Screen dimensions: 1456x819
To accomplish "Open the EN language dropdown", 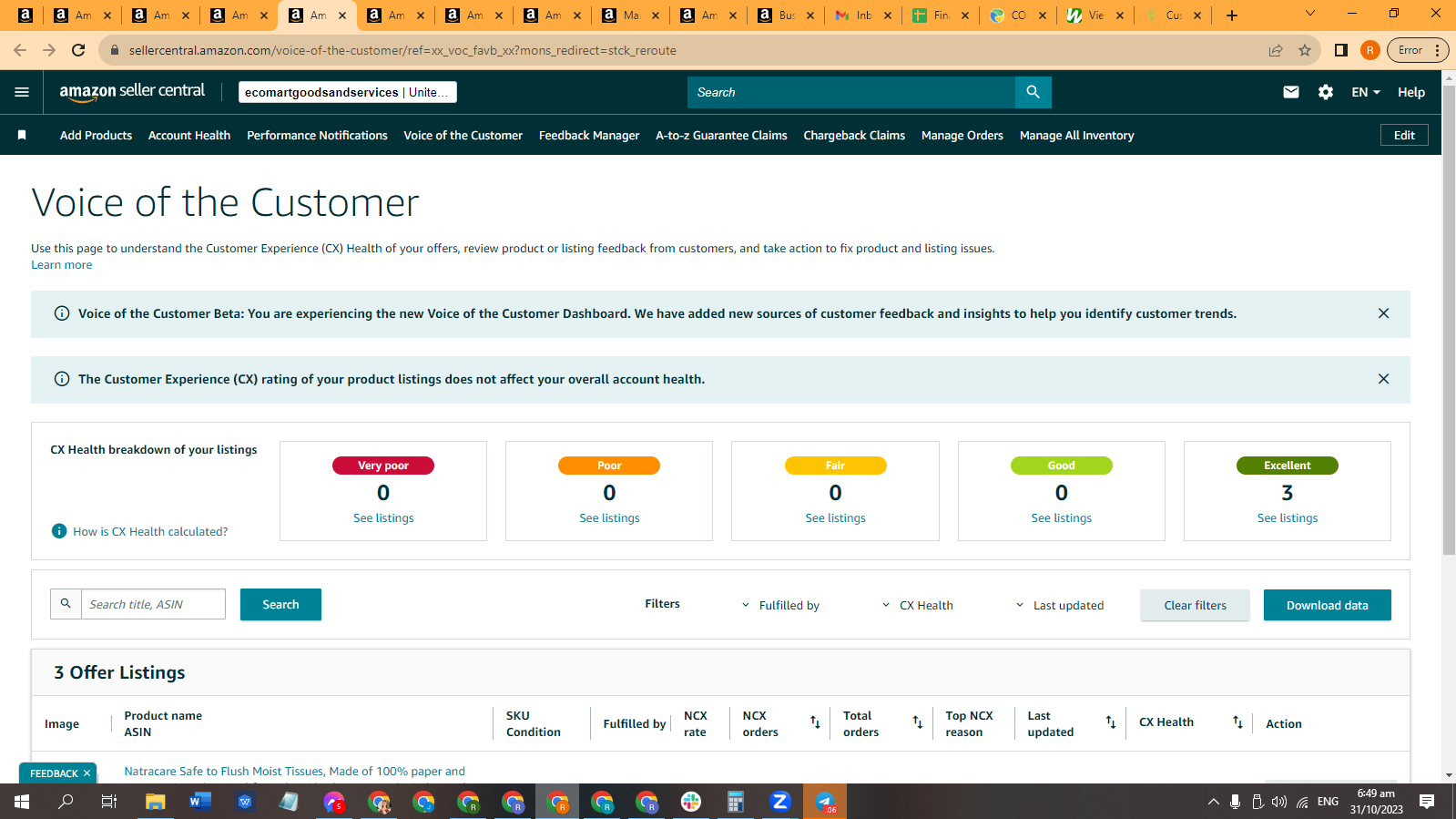I will 1366,92.
